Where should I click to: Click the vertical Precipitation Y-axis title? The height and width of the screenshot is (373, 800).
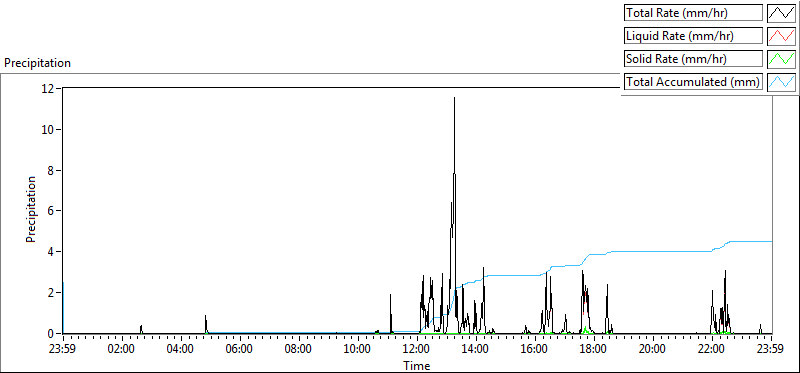[x=31, y=209]
